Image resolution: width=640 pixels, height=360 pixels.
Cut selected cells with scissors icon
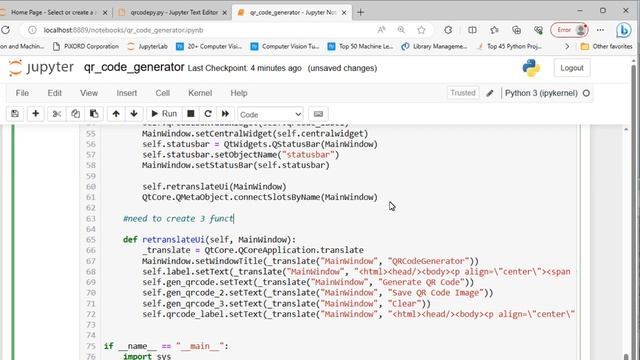pyautogui.click(x=57, y=114)
